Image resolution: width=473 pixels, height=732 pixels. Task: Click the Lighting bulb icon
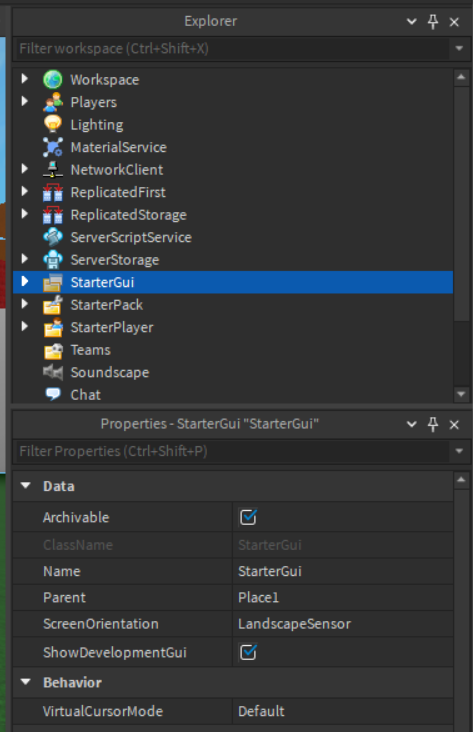(x=53, y=124)
